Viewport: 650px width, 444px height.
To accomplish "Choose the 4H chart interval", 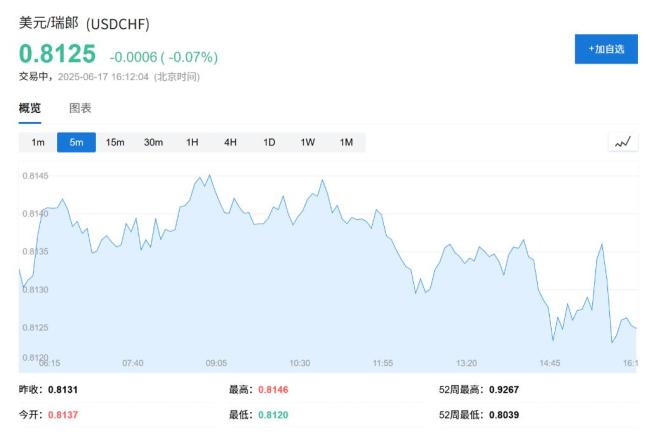I will pos(230,142).
